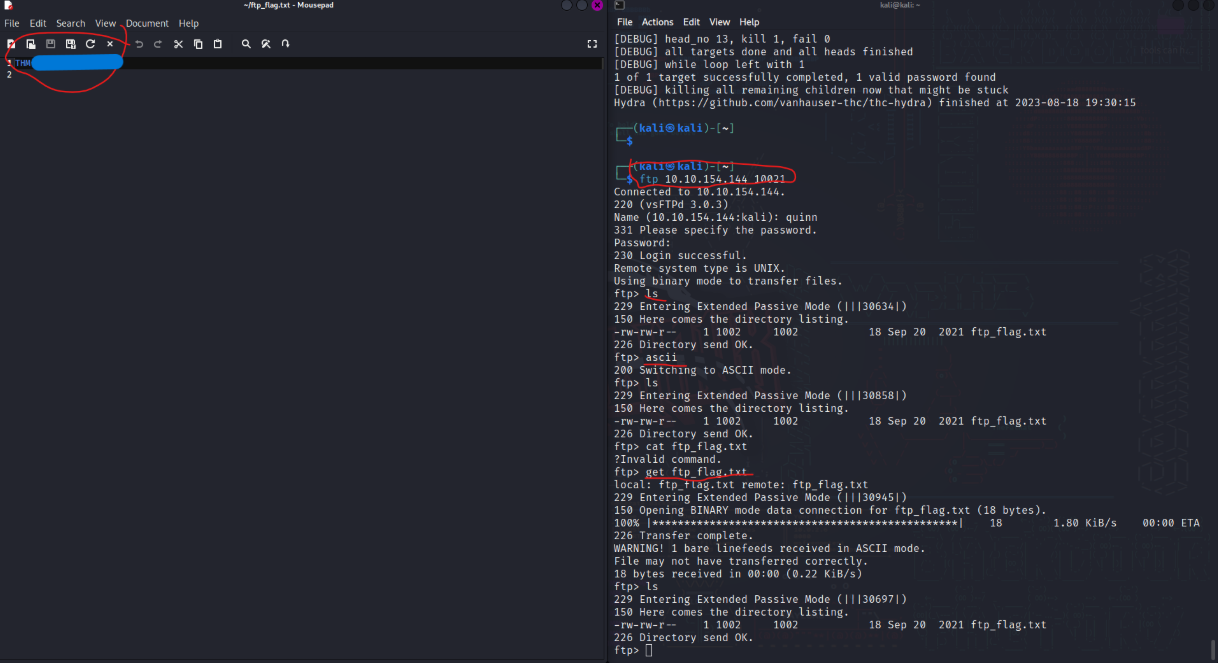Click the Find and Replace icon
Viewport: 1218px width, 663px height.
click(x=266, y=44)
